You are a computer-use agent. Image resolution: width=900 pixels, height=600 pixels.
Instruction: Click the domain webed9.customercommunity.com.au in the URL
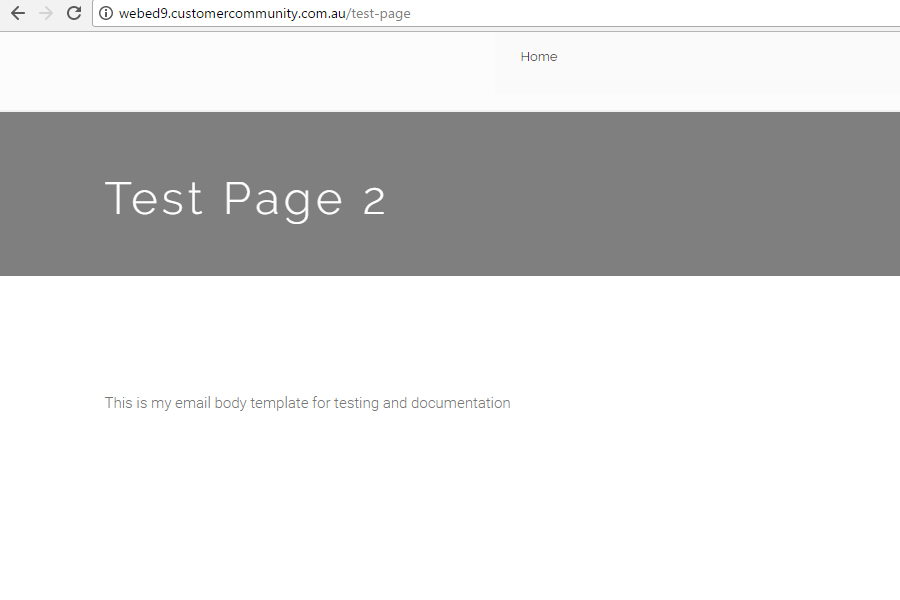pyautogui.click(x=232, y=14)
